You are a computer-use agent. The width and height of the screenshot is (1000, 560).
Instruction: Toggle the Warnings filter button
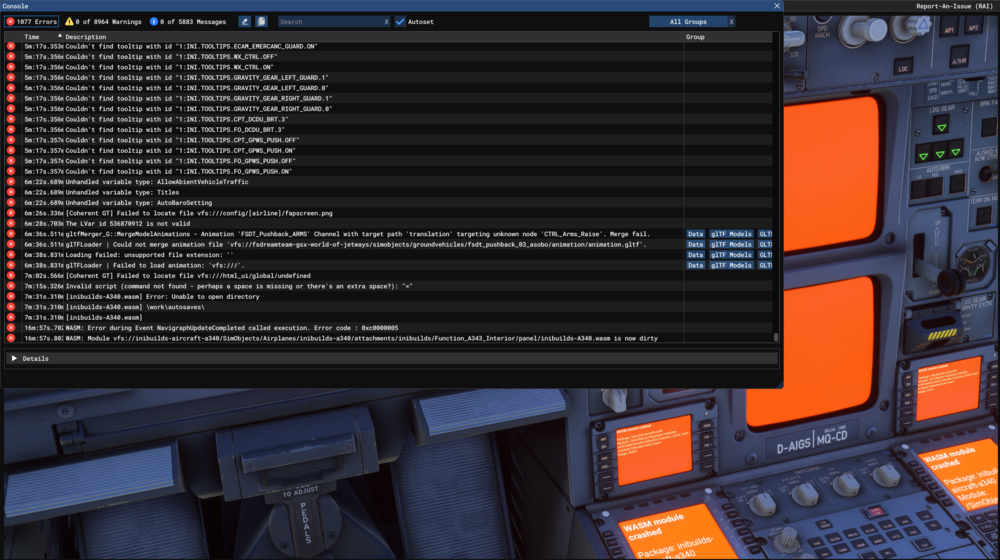103,21
